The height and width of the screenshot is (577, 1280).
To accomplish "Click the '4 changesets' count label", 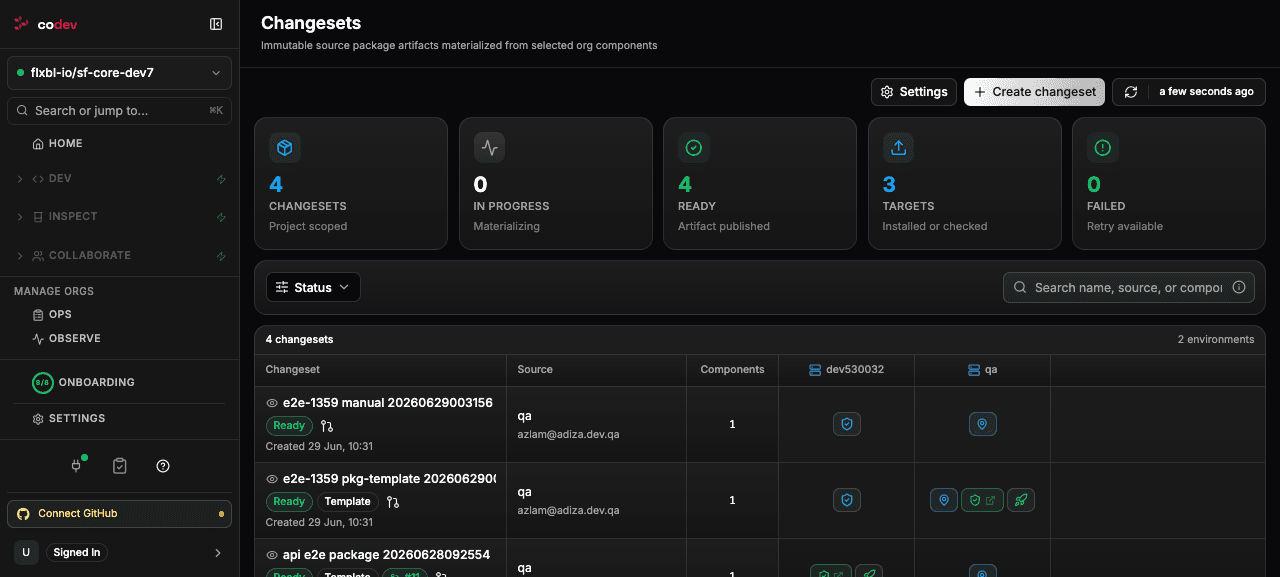I will [299, 339].
